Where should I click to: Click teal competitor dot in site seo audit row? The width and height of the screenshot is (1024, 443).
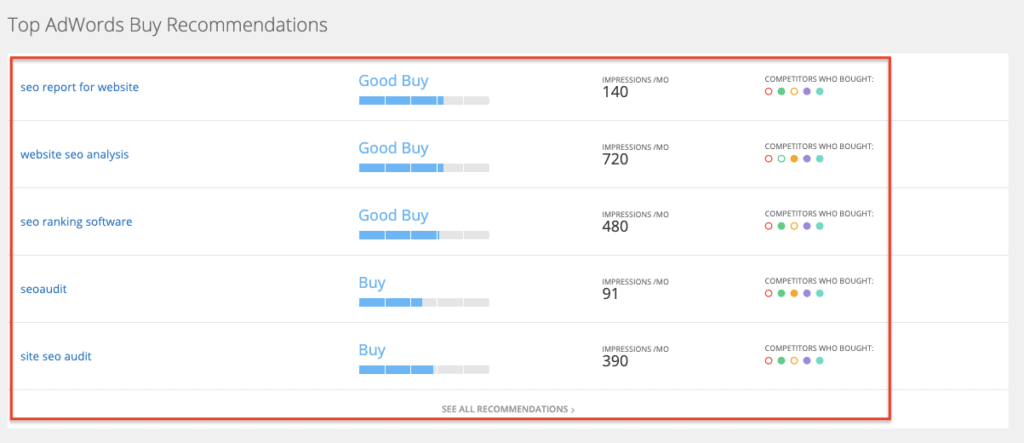click(820, 360)
